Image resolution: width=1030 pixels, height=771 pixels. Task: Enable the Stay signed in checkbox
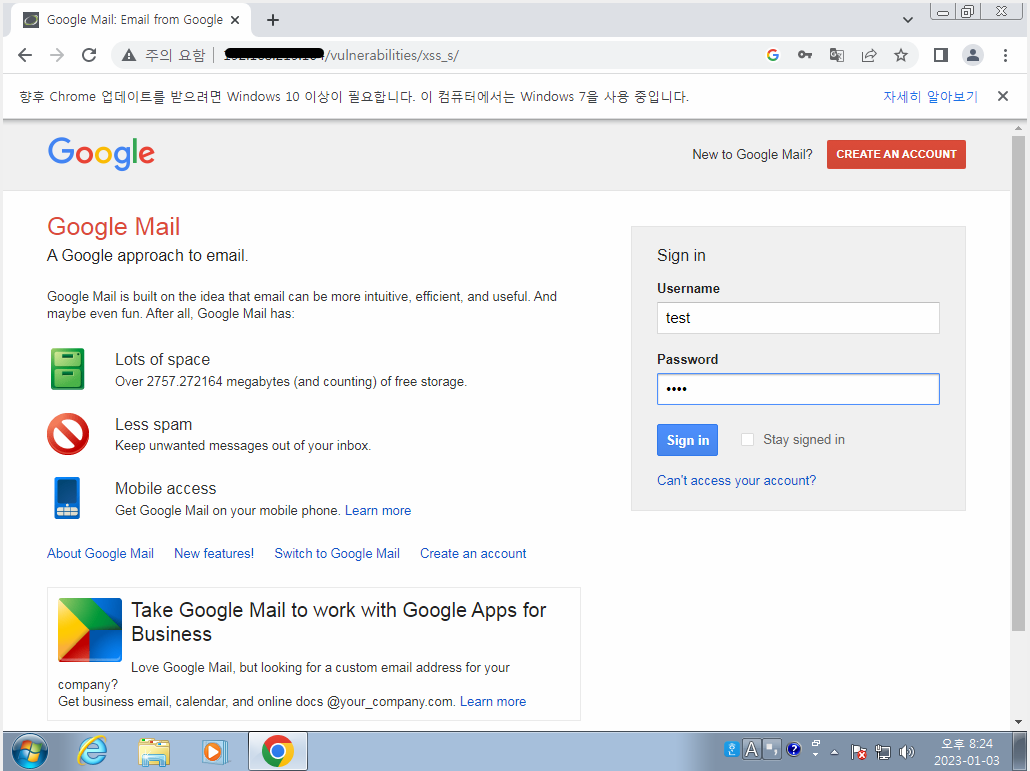click(x=747, y=439)
